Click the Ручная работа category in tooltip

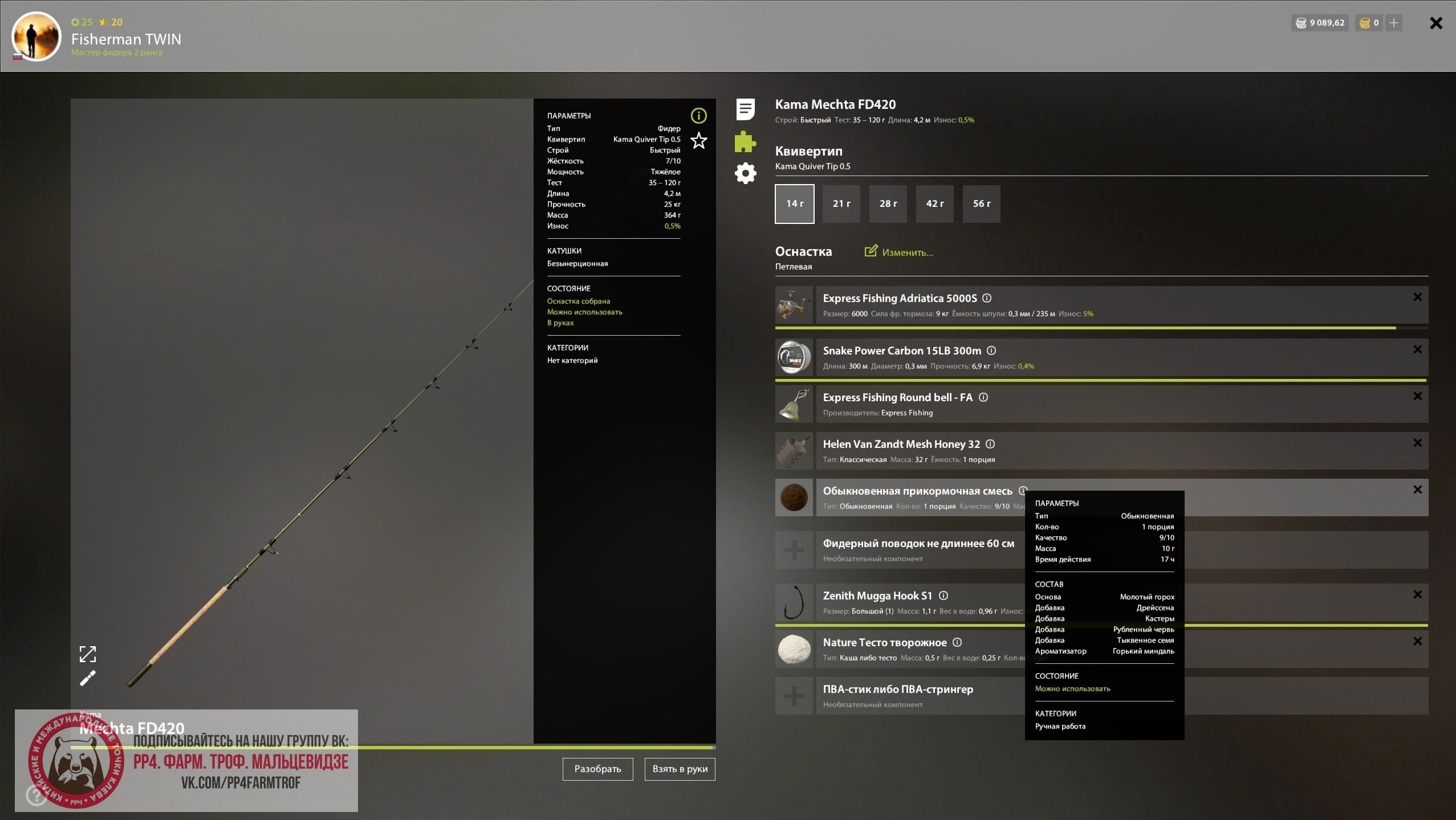point(1060,727)
